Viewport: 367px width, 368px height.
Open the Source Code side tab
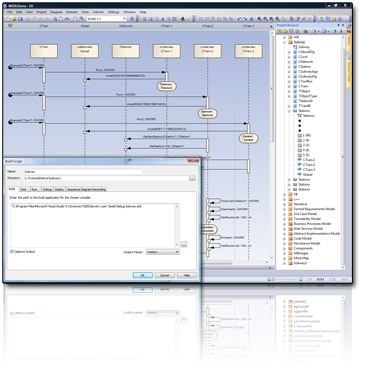[349, 73]
